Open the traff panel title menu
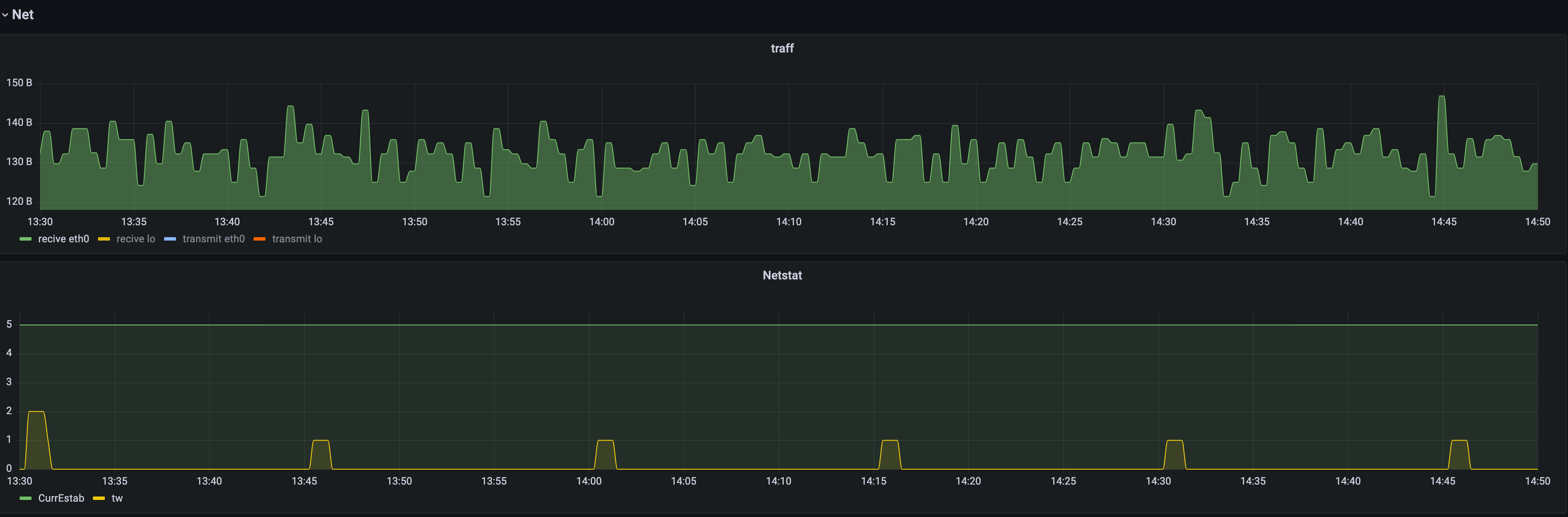The height and width of the screenshot is (517, 1568). [x=782, y=48]
